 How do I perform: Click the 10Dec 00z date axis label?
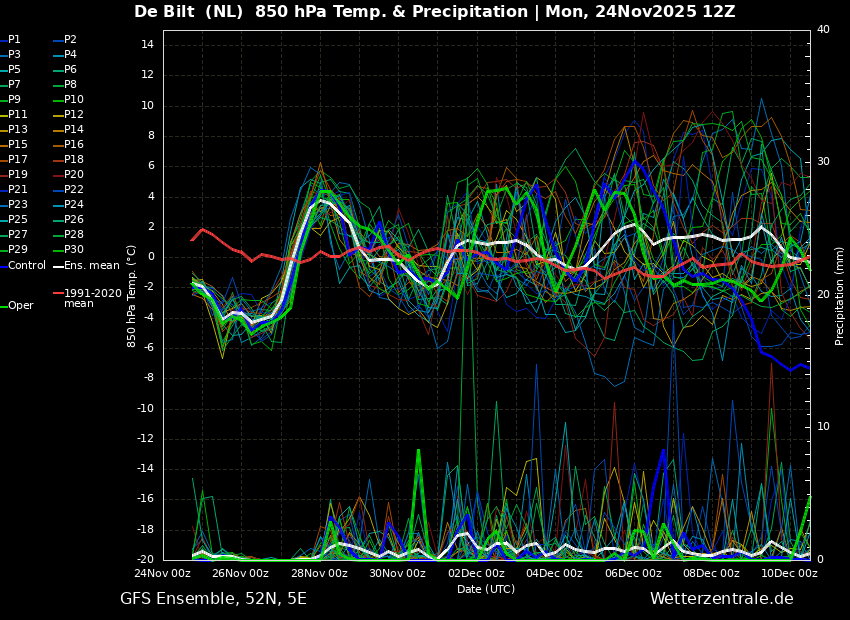789,573
